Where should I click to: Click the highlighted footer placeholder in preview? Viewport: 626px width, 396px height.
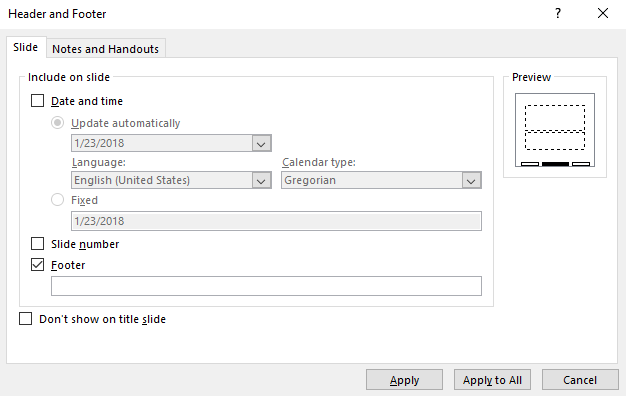555,164
